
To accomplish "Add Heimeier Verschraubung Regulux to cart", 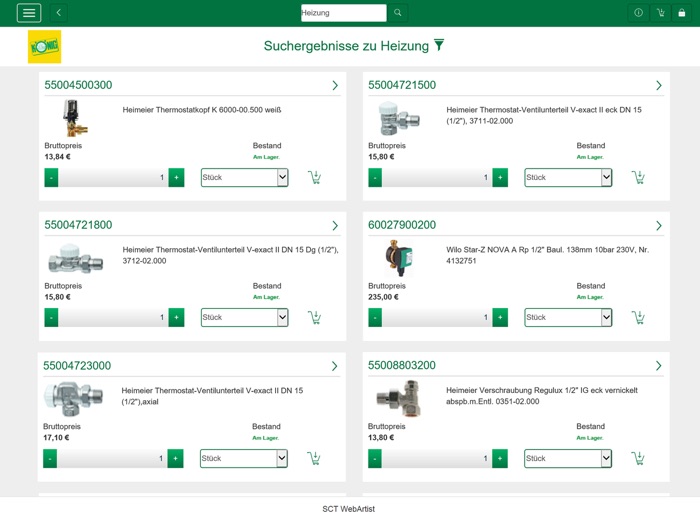I will (x=638, y=458).
